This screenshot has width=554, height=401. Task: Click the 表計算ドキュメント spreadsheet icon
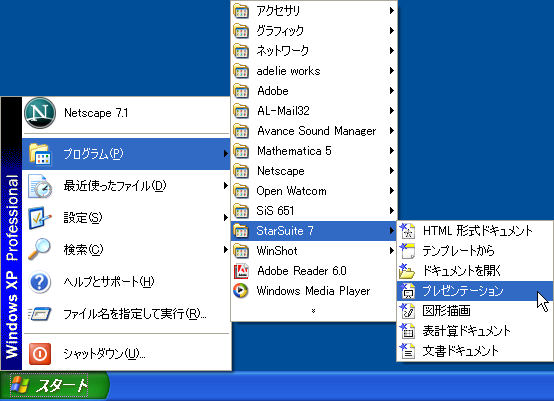pyautogui.click(x=407, y=331)
